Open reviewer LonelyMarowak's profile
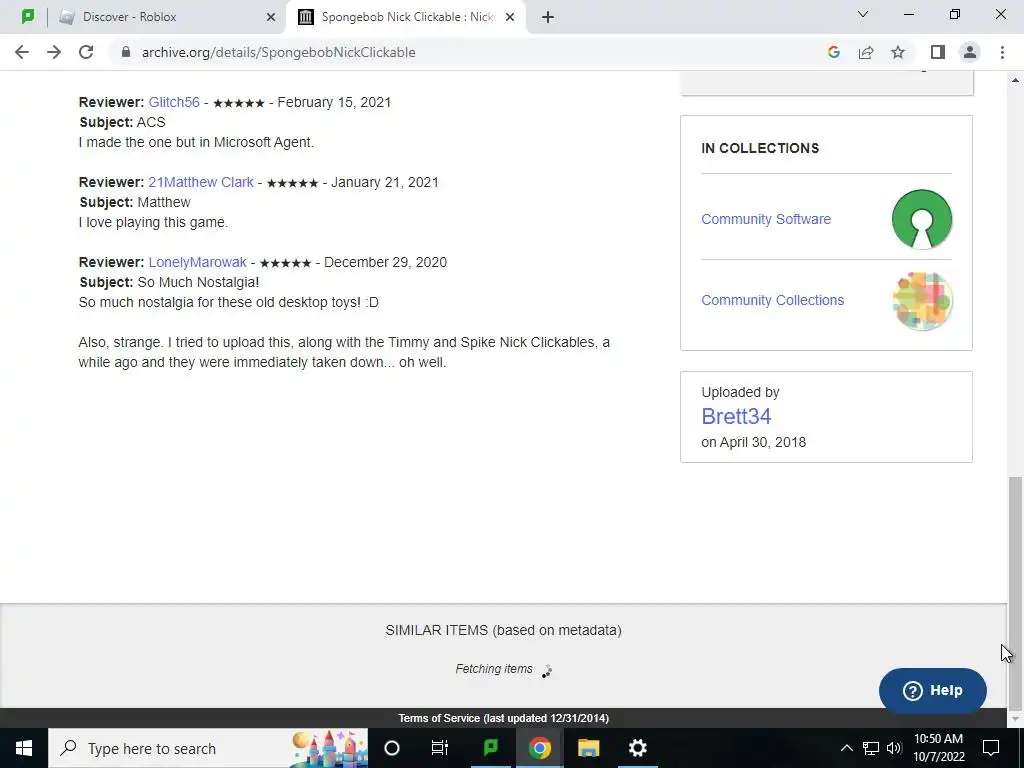Viewport: 1024px width, 768px height. pos(197,263)
